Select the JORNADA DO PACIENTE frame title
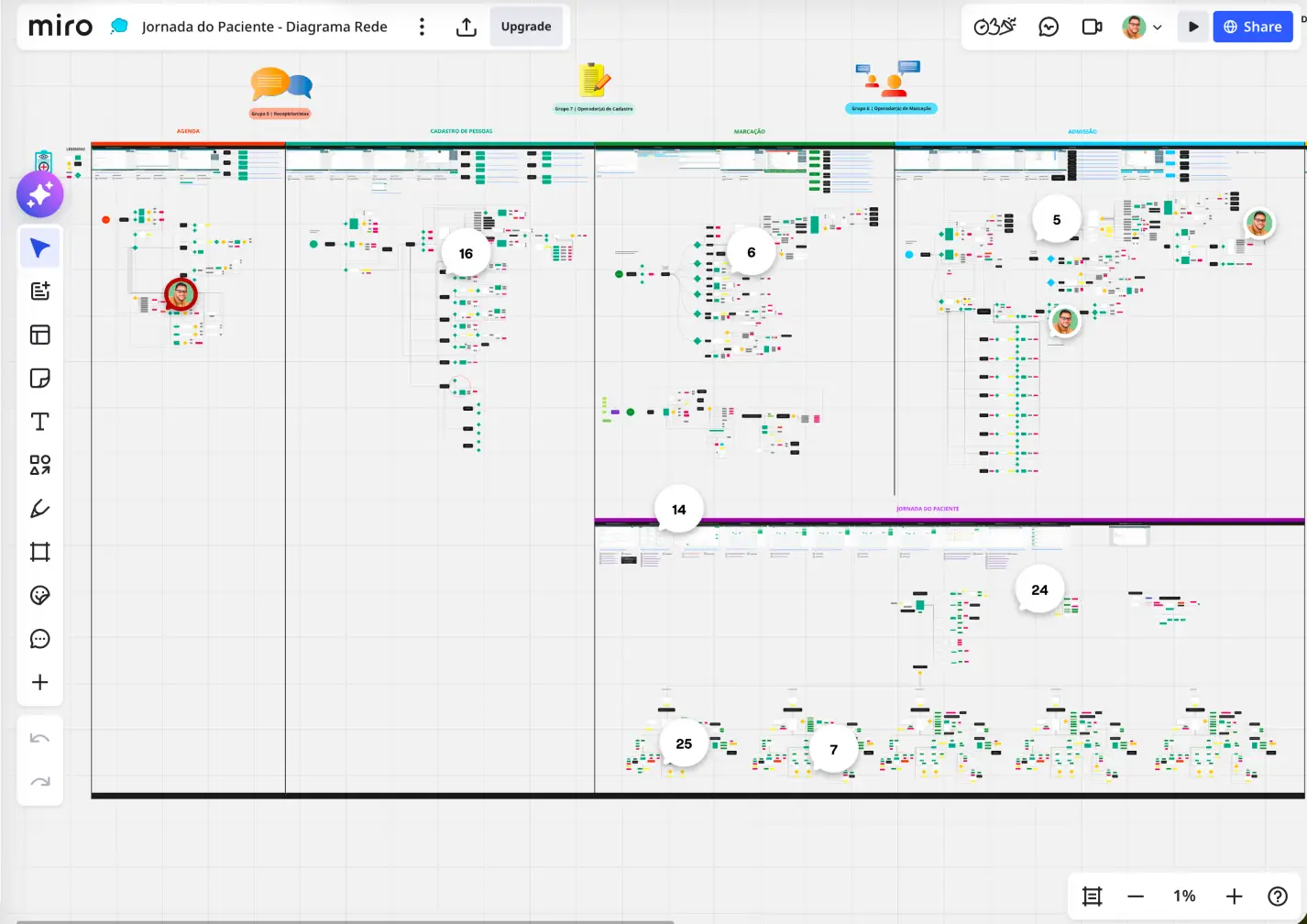The height and width of the screenshot is (924, 1307). 928,509
